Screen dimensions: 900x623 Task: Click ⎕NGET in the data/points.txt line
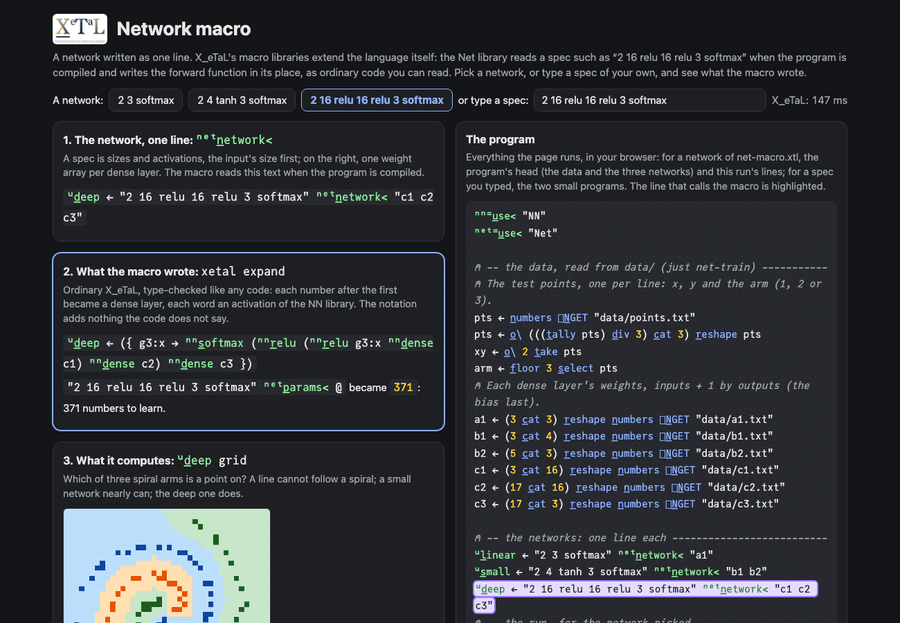click(573, 318)
